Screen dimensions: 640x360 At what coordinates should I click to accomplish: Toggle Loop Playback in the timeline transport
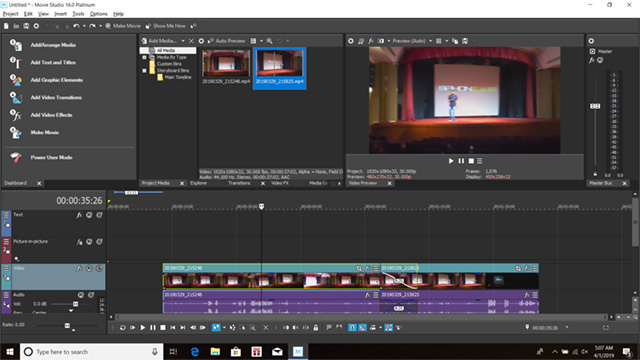[122, 327]
